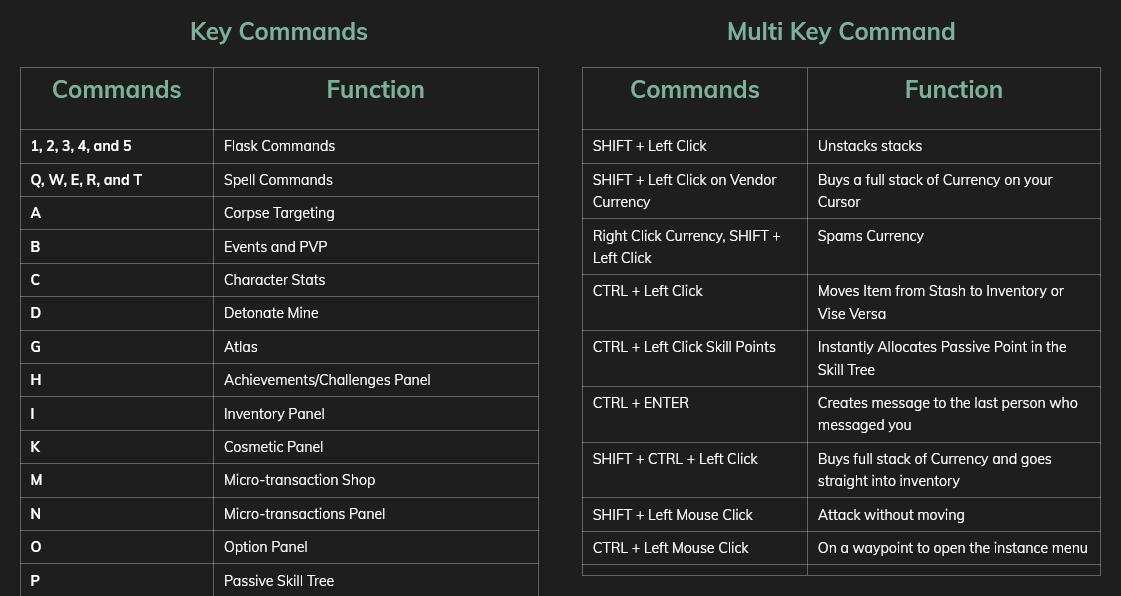The height and width of the screenshot is (596, 1121).
Task: Click the Micro-transaction Shop entry
Action: pyautogui.click(x=299, y=480)
